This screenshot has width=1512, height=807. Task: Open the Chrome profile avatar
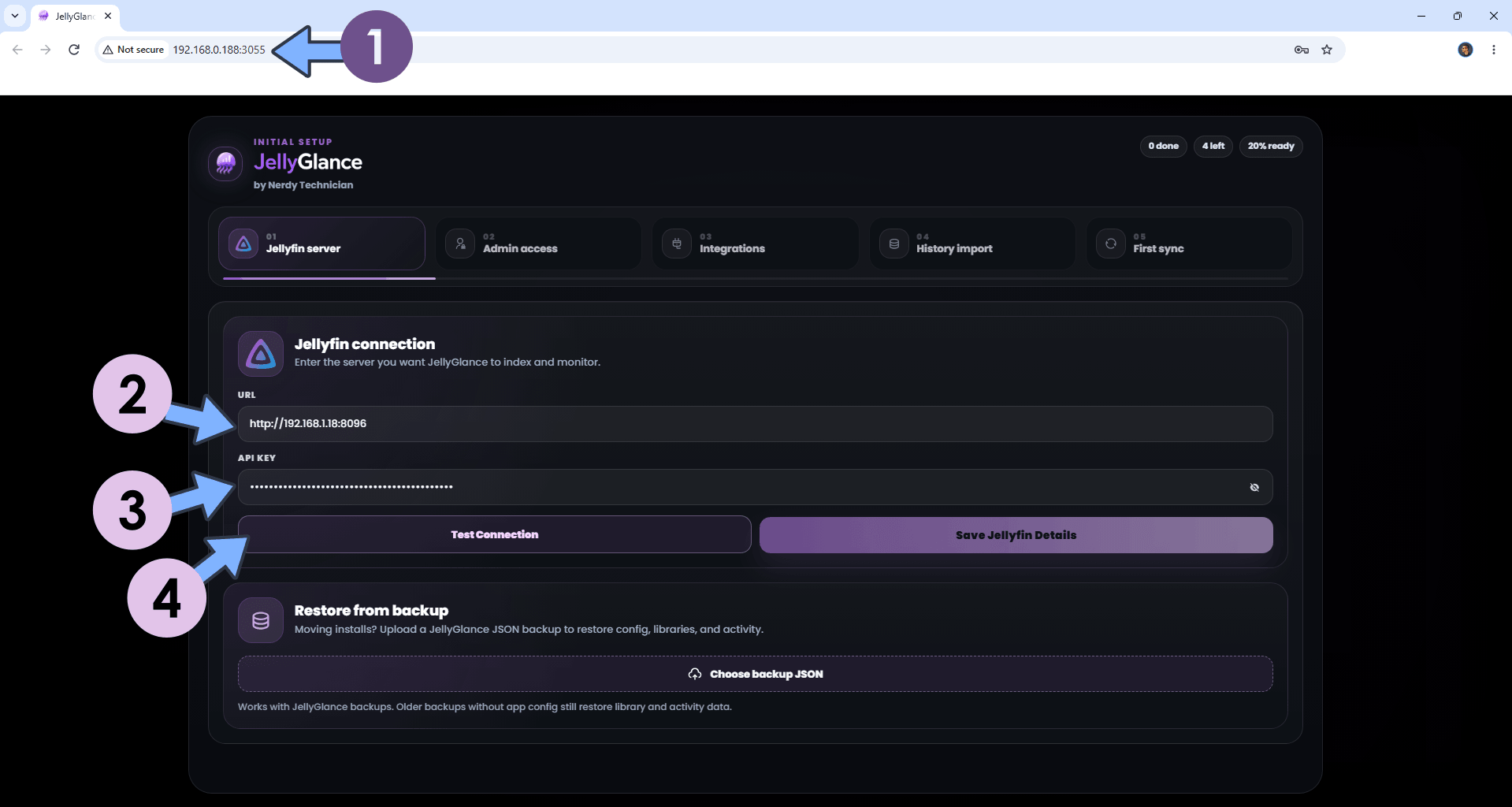pos(1466,50)
